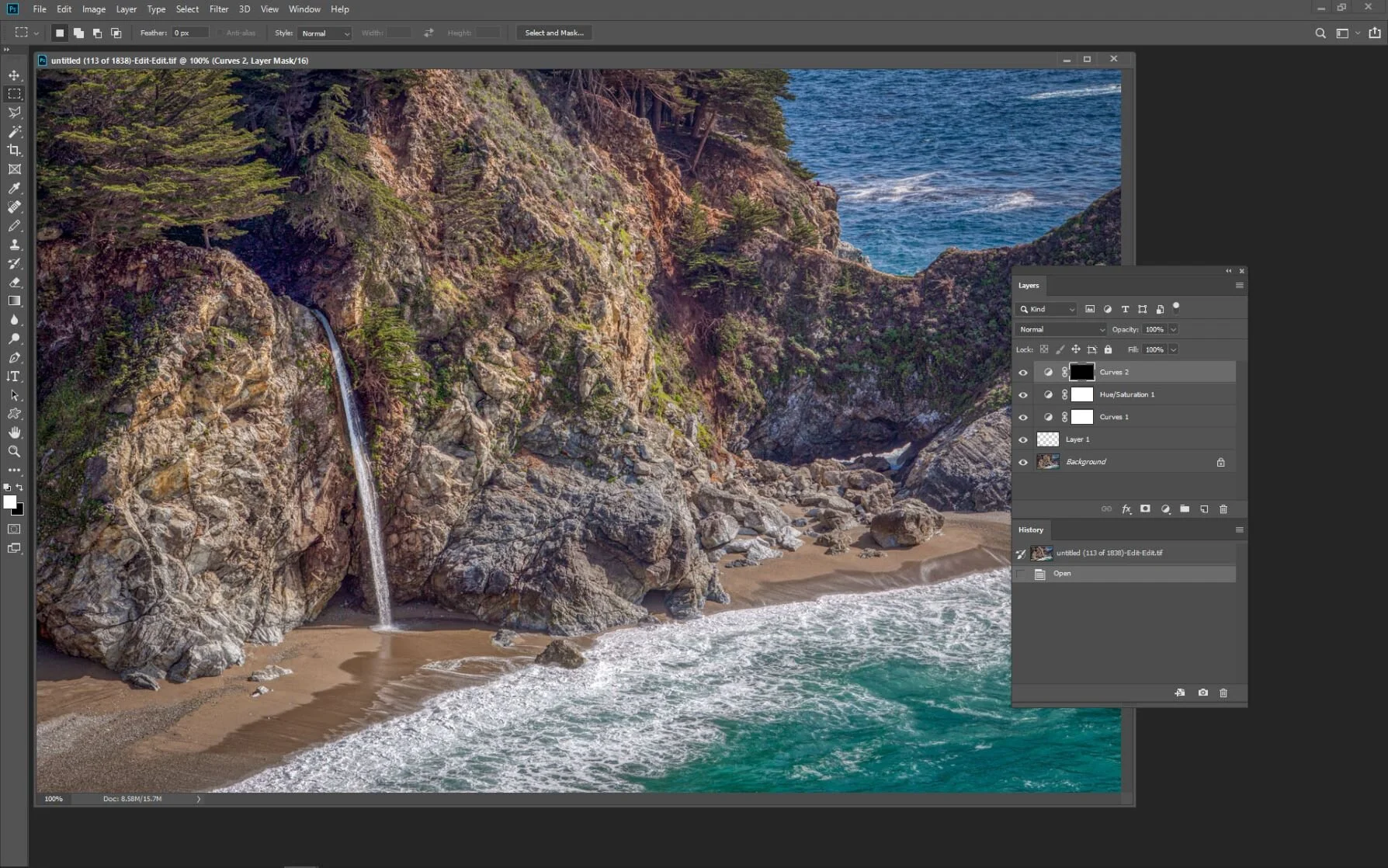Click the foreground color swatch
Image resolution: width=1388 pixels, height=868 pixels.
click(x=9, y=502)
